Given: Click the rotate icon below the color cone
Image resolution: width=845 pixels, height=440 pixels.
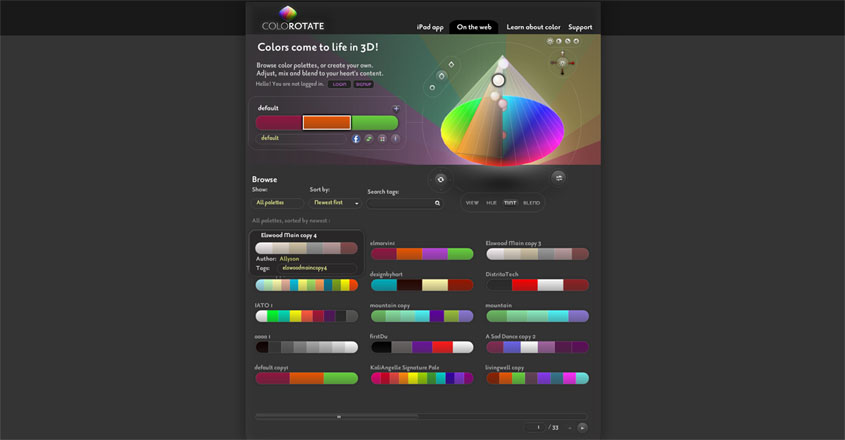Looking at the screenshot, I should [440, 179].
